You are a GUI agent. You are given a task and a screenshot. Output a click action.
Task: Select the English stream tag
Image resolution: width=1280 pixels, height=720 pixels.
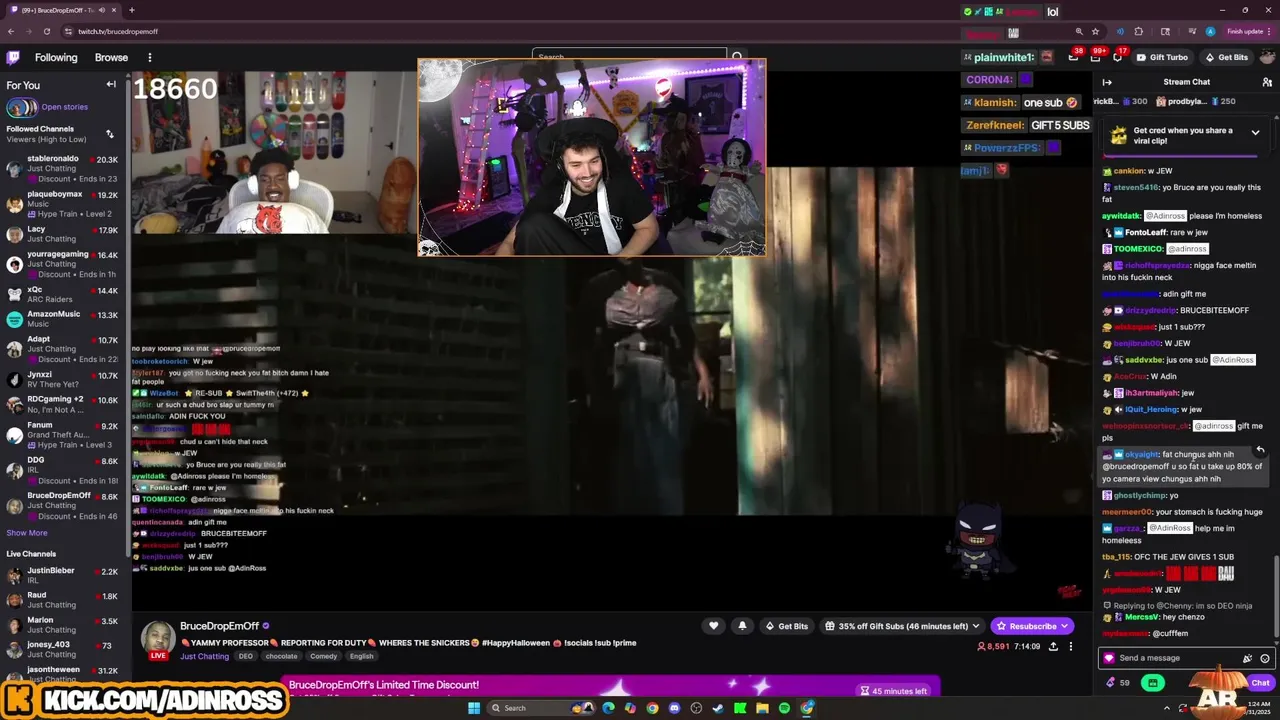click(x=361, y=657)
